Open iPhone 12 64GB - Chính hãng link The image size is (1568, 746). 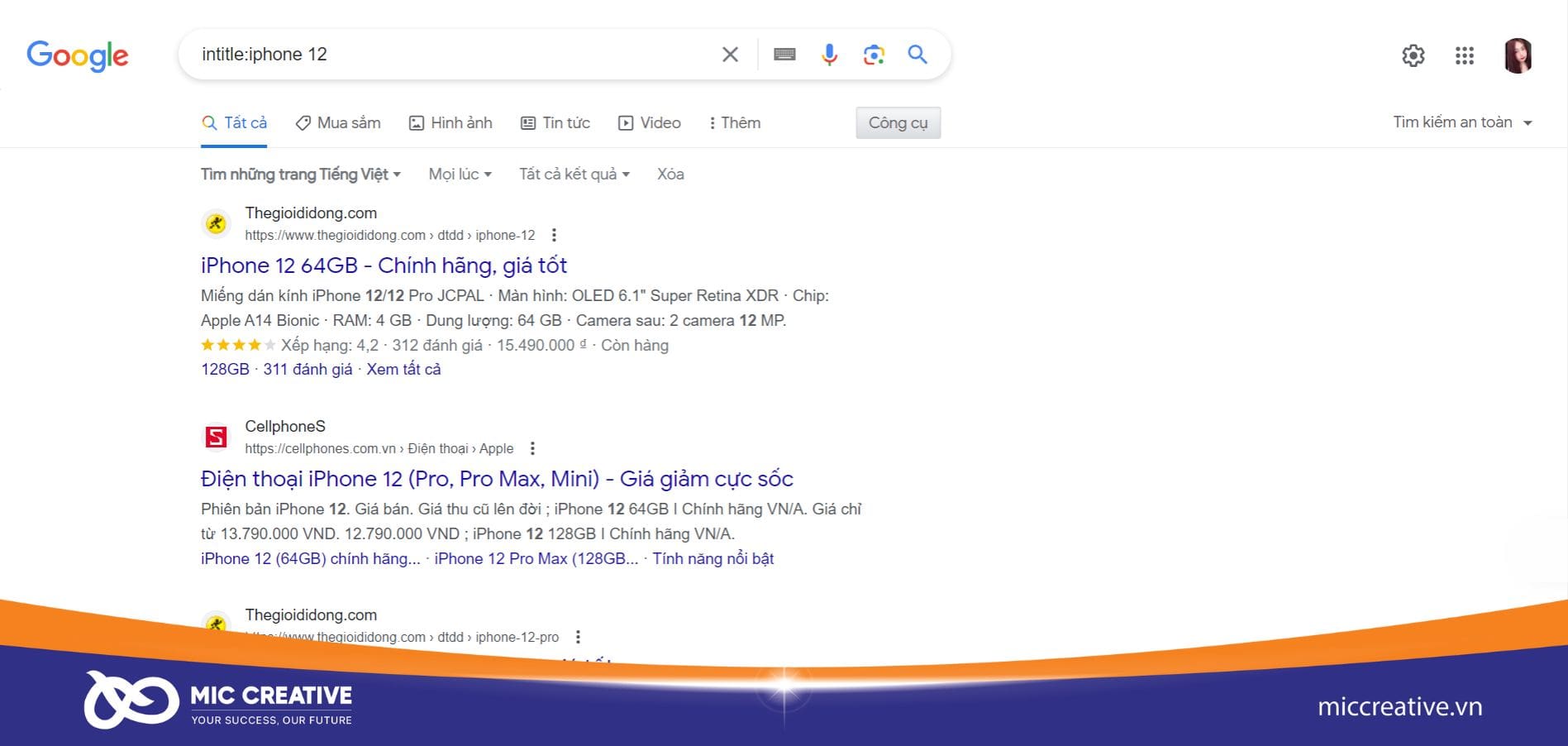click(x=384, y=265)
